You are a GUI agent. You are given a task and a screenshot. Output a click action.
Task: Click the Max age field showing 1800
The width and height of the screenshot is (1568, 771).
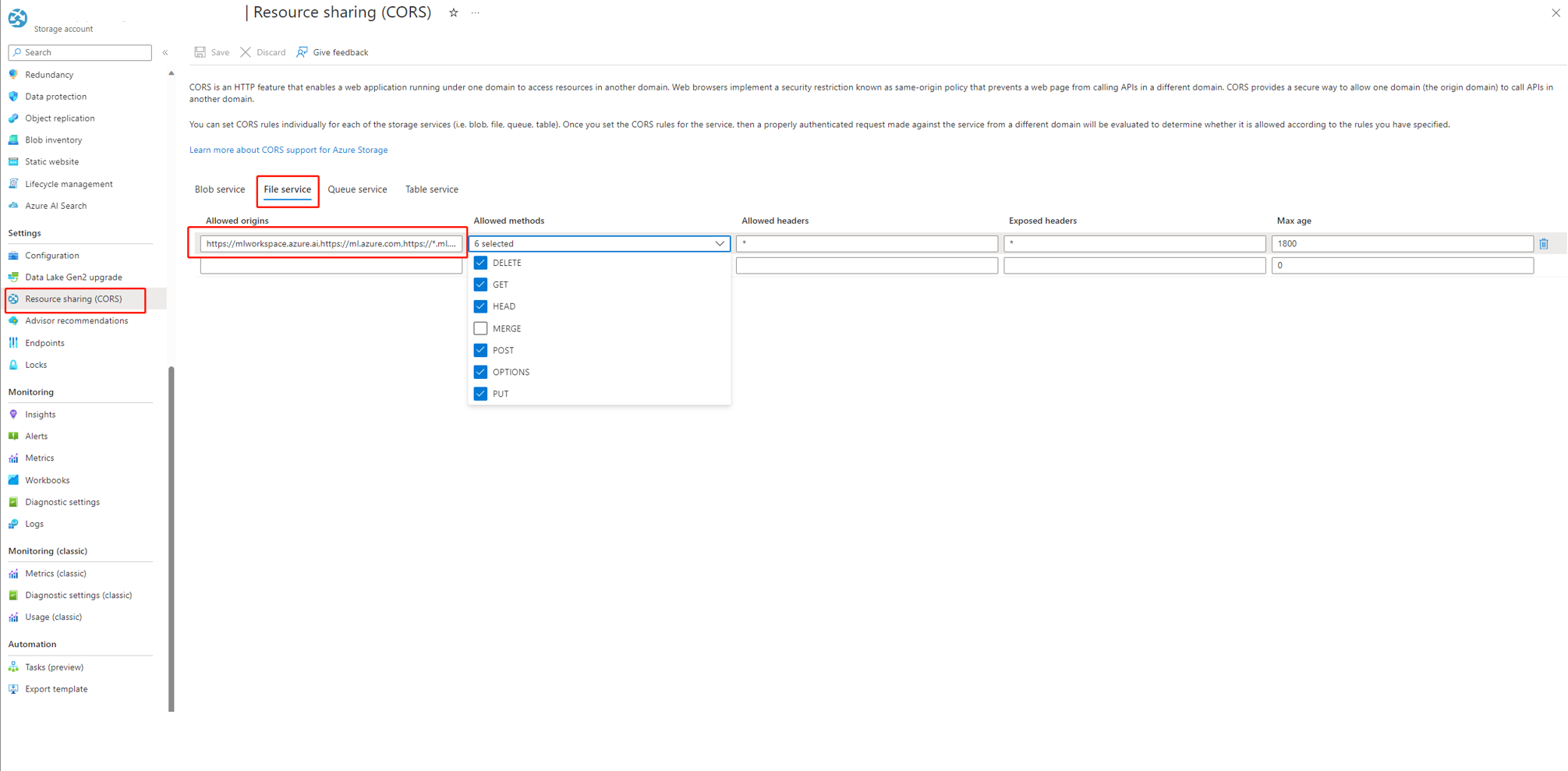point(1402,244)
